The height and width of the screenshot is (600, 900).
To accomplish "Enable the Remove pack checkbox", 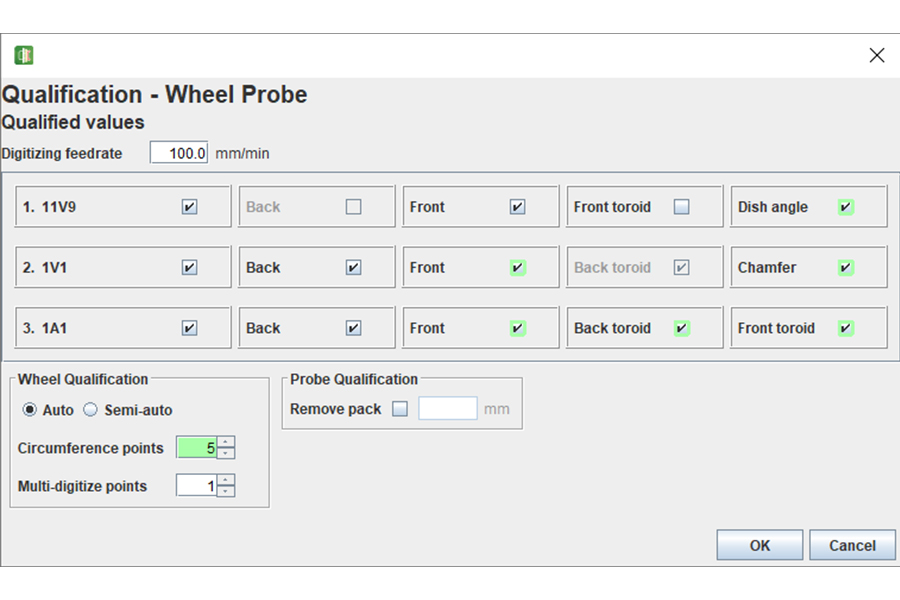I will [x=400, y=409].
